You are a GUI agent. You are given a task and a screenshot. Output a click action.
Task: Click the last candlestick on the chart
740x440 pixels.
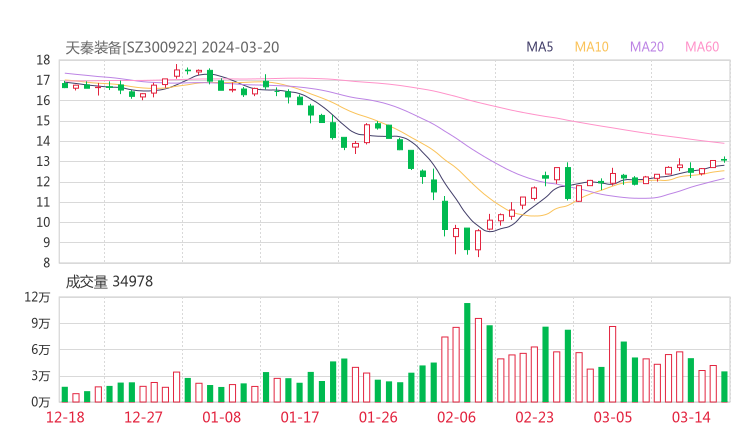click(x=724, y=160)
